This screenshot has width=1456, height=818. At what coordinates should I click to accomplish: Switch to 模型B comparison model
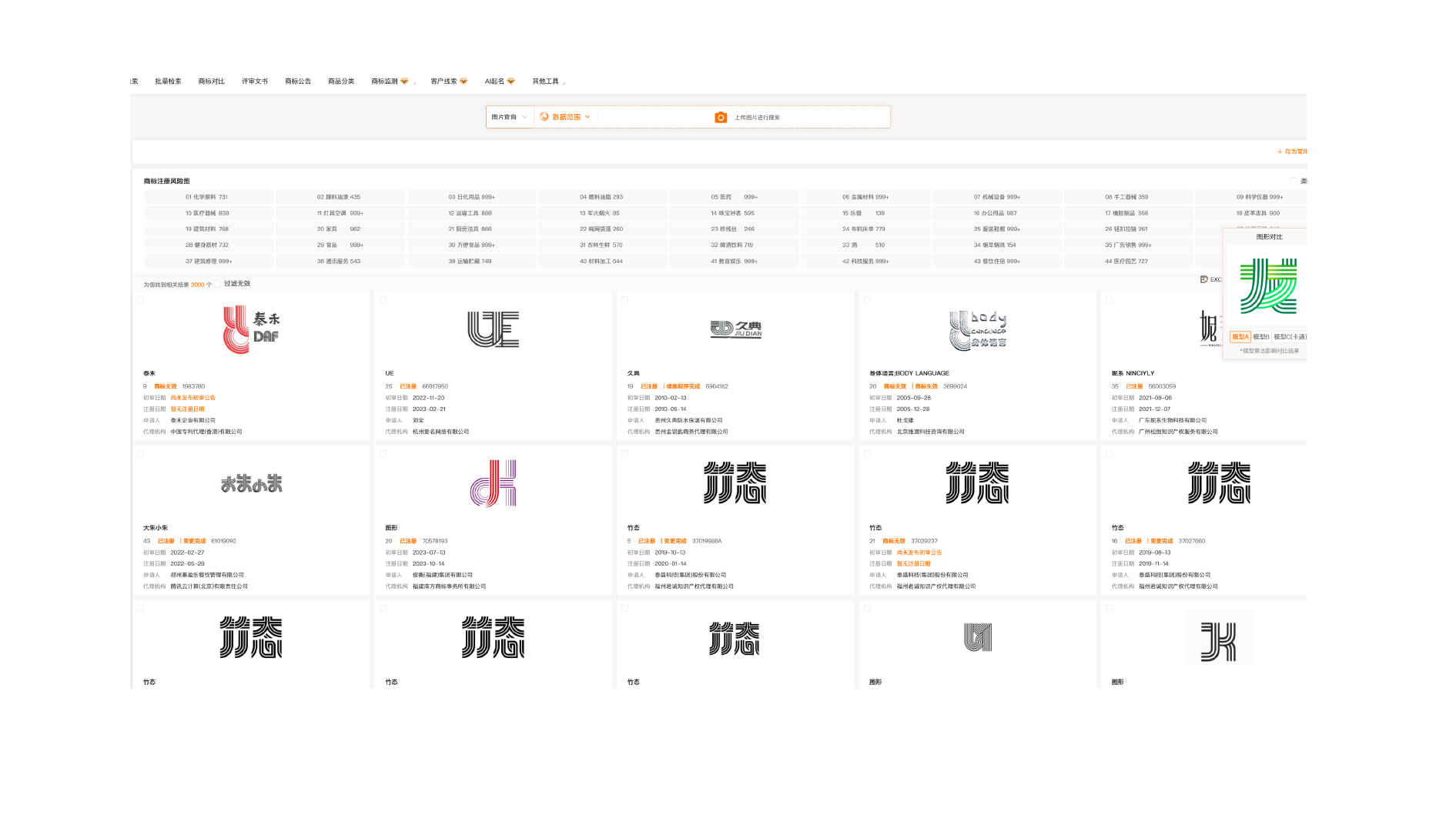click(1260, 337)
